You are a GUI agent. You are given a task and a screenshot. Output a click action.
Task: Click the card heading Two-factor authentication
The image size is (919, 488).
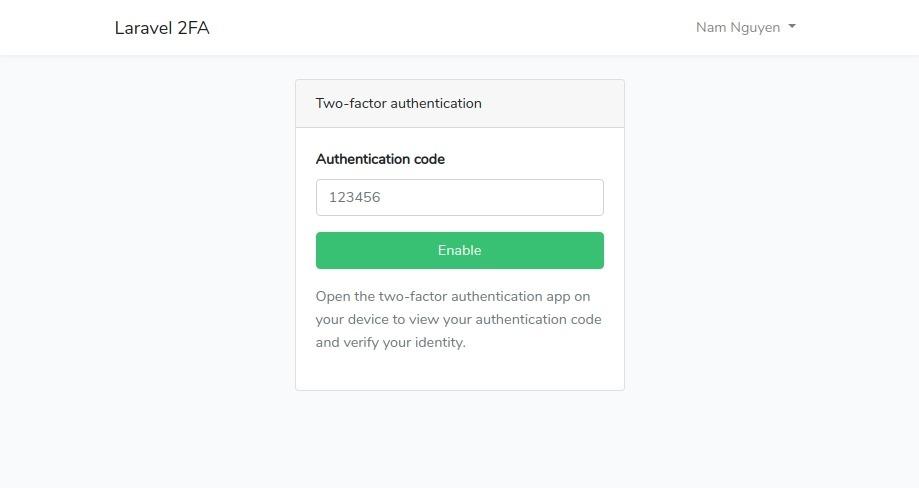(398, 103)
